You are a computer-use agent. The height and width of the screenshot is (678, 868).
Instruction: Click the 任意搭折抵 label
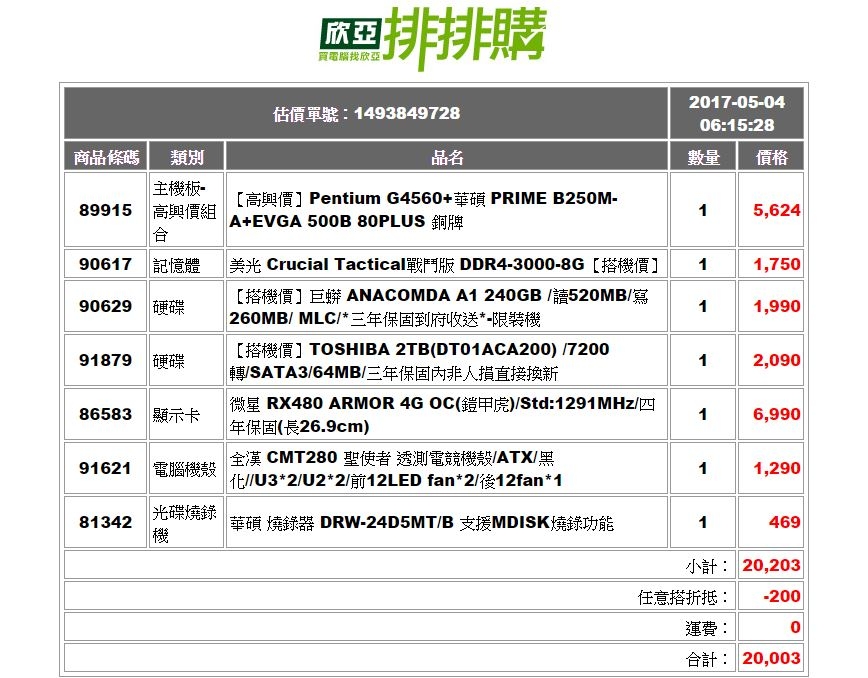(x=684, y=597)
